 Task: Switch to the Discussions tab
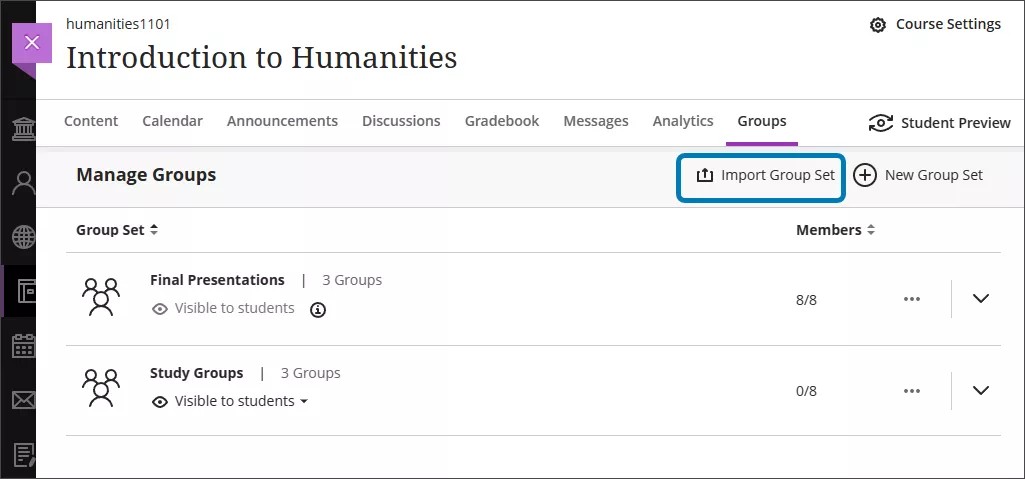click(x=401, y=121)
